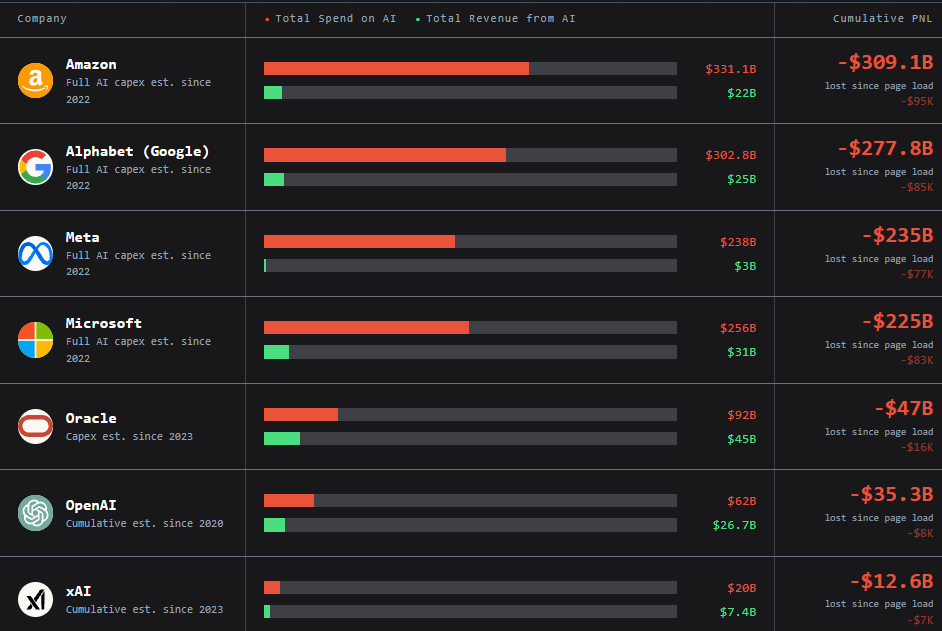
Task: Click the $22B revenue value
Action: click(741, 93)
